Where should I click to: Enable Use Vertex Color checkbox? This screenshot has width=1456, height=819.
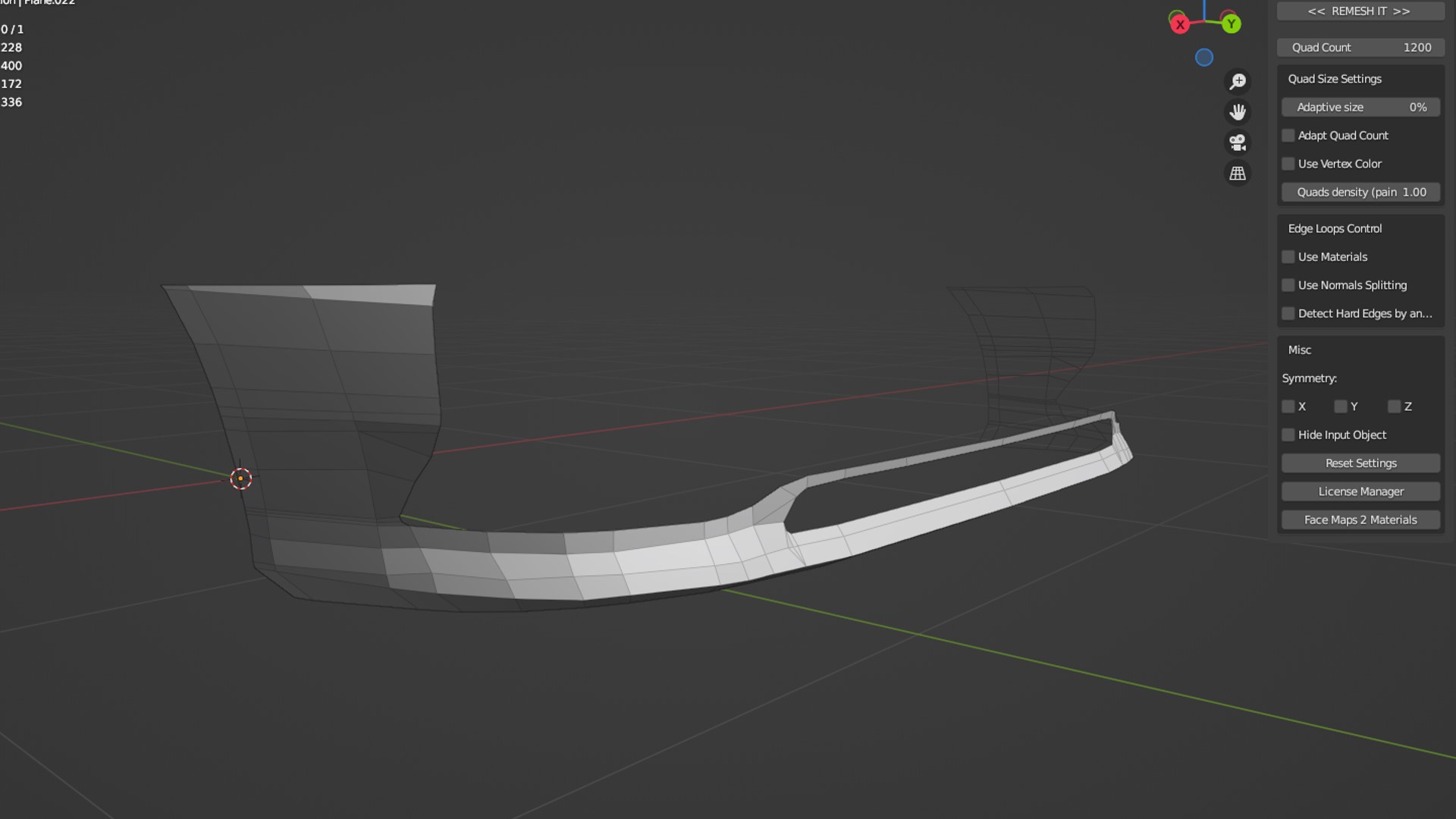(x=1288, y=164)
